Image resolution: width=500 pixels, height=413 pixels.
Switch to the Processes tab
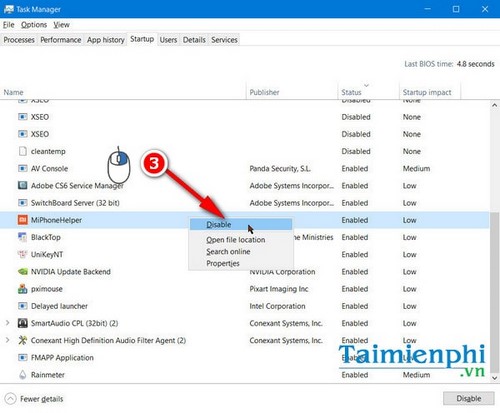click(19, 40)
